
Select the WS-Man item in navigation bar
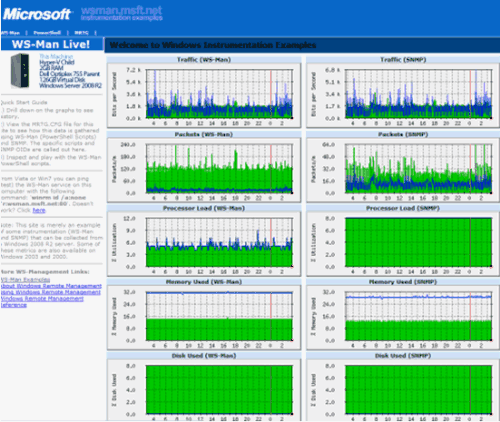[x=10, y=33]
